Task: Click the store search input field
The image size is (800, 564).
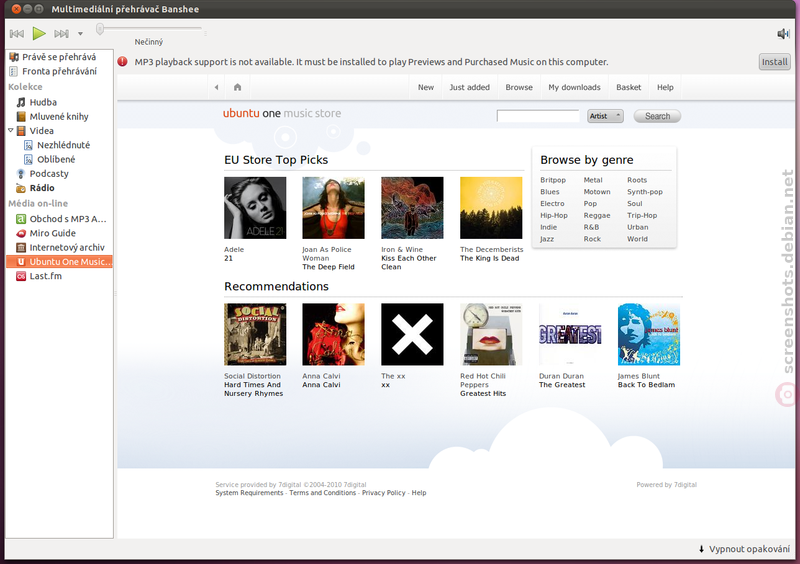Action: (538, 116)
